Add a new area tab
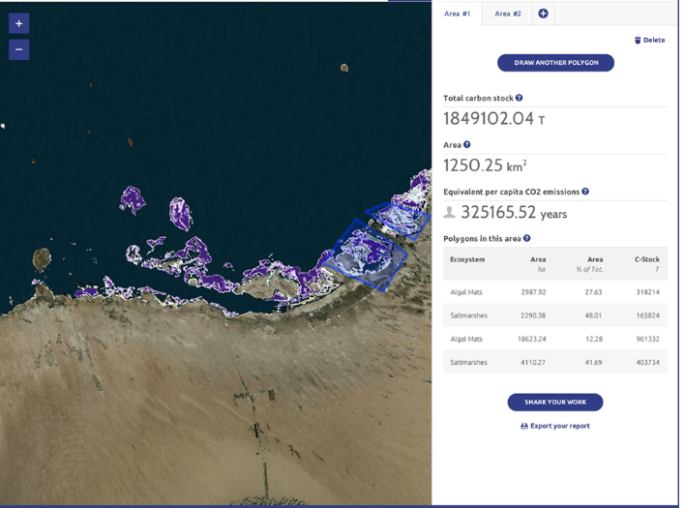684x508 pixels. click(543, 13)
